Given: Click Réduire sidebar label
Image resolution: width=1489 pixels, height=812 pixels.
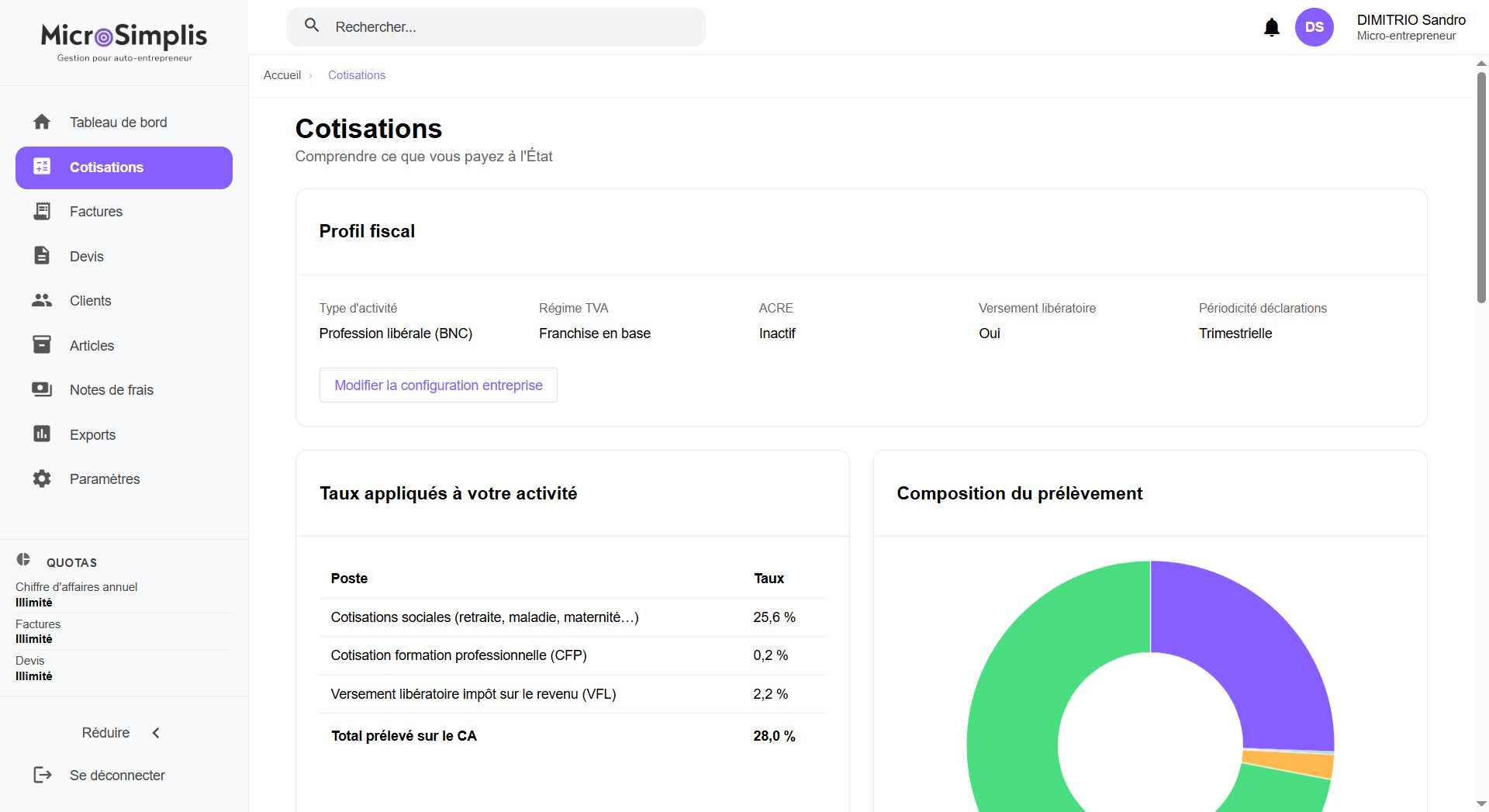Looking at the screenshot, I should [105, 733].
